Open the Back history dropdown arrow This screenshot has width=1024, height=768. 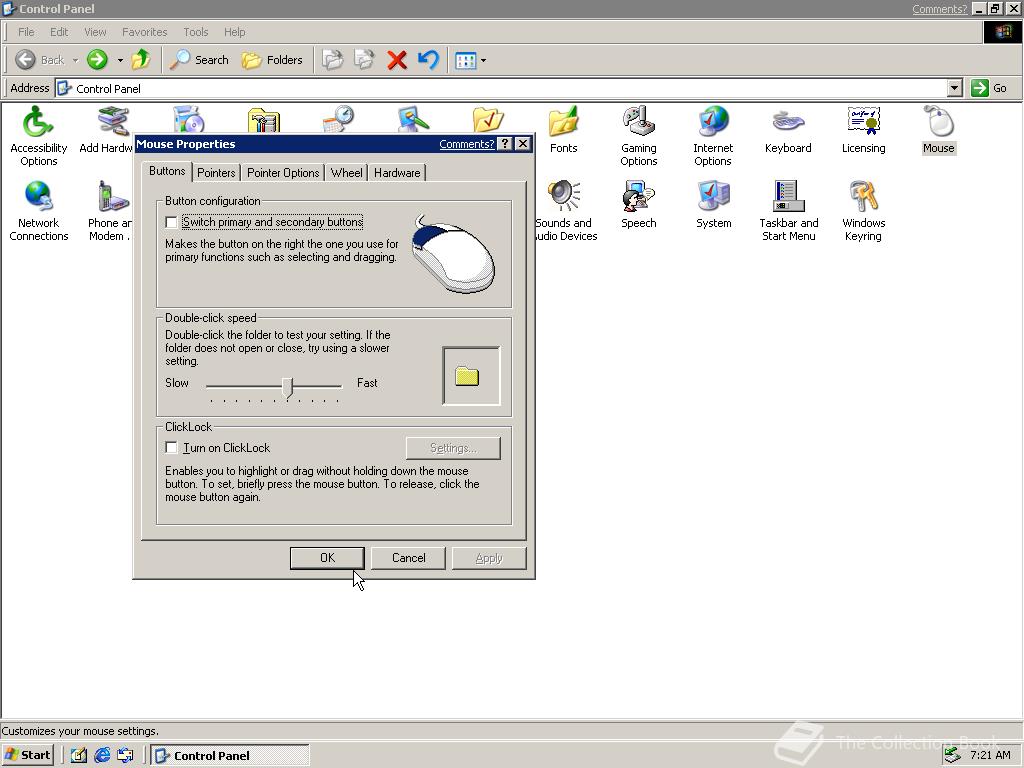(75, 61)
